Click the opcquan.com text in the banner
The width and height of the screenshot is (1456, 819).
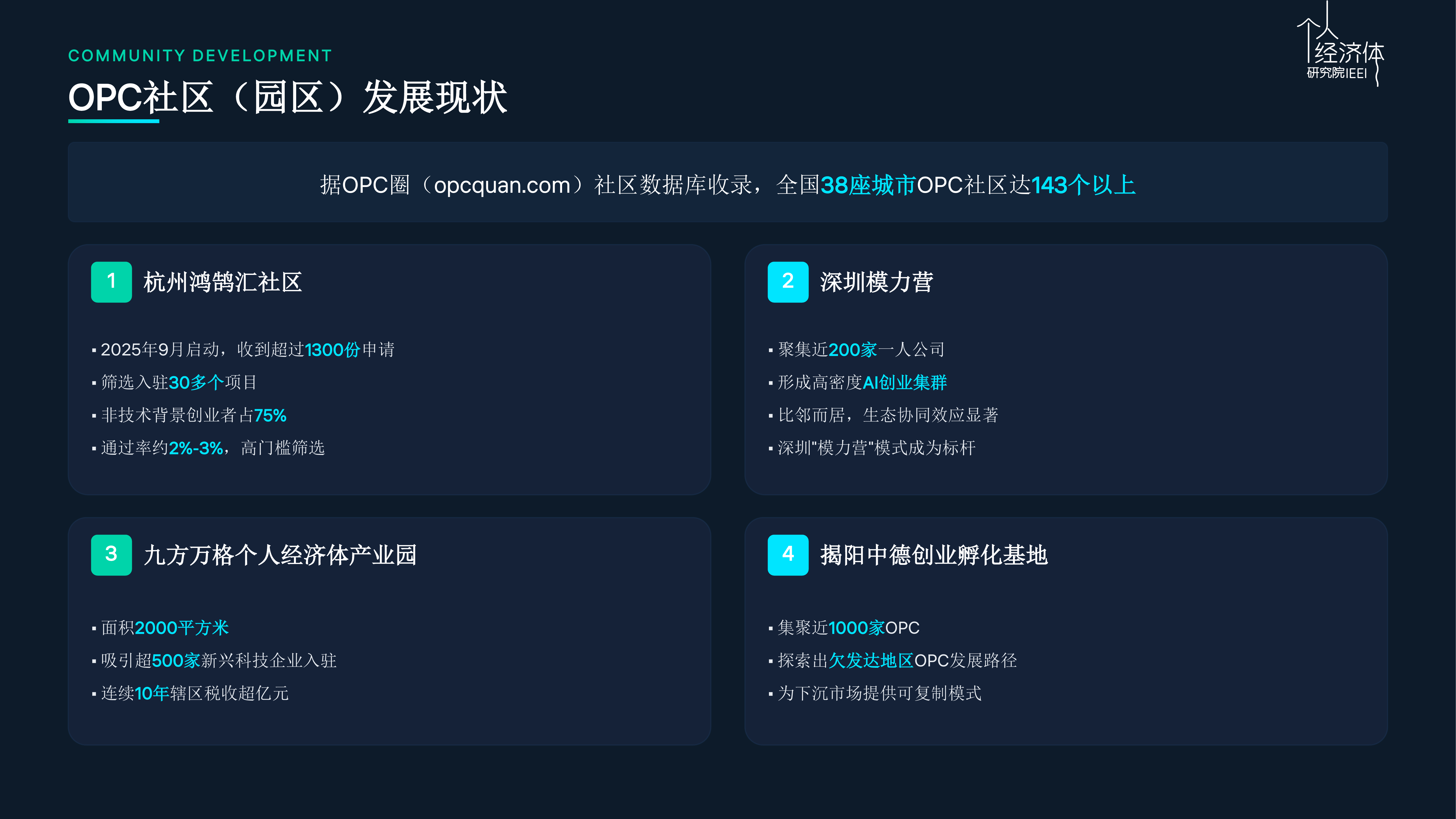click(x=502, y=185)
